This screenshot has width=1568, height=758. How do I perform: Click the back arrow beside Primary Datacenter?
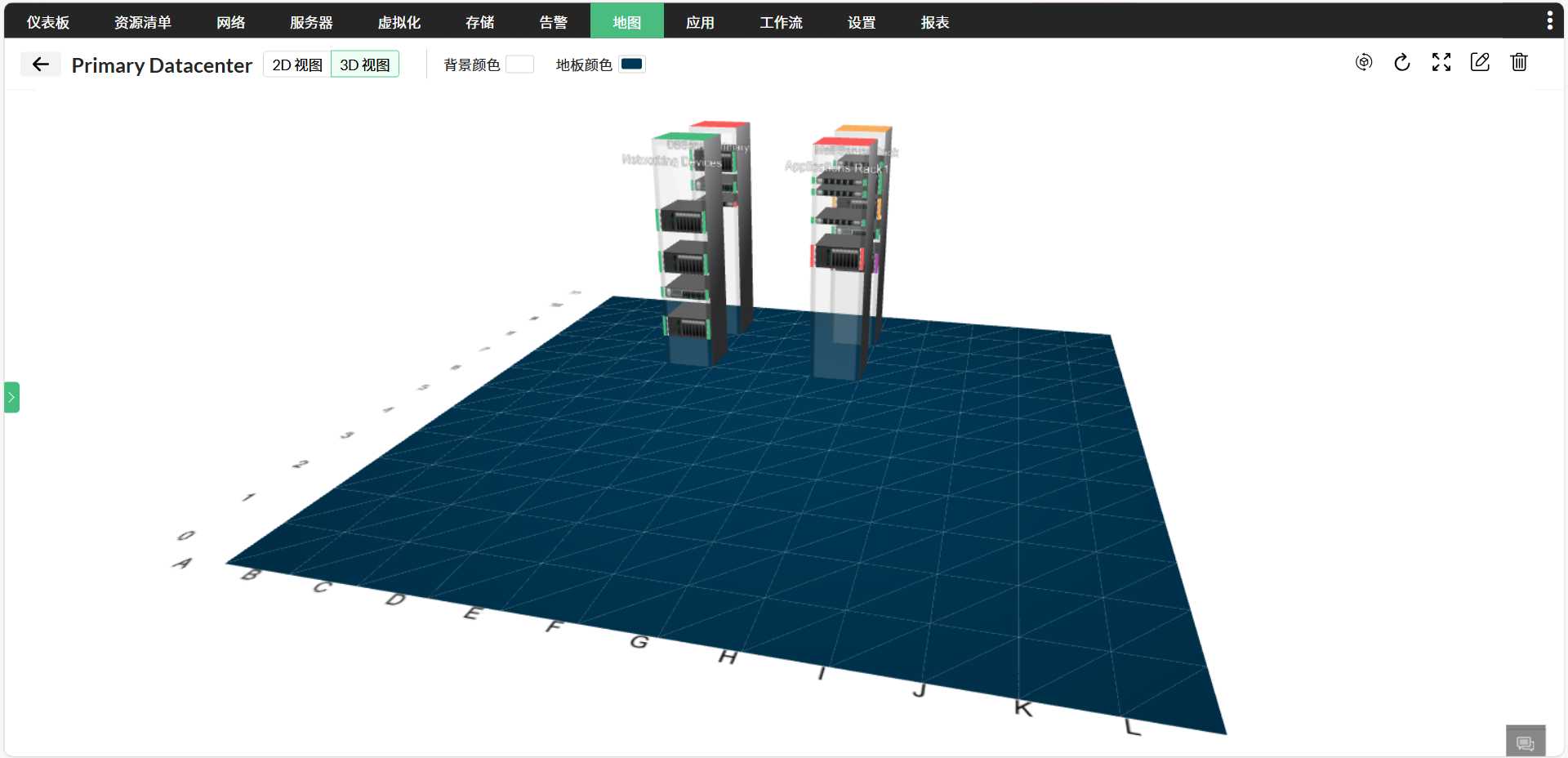coord(40,64)
